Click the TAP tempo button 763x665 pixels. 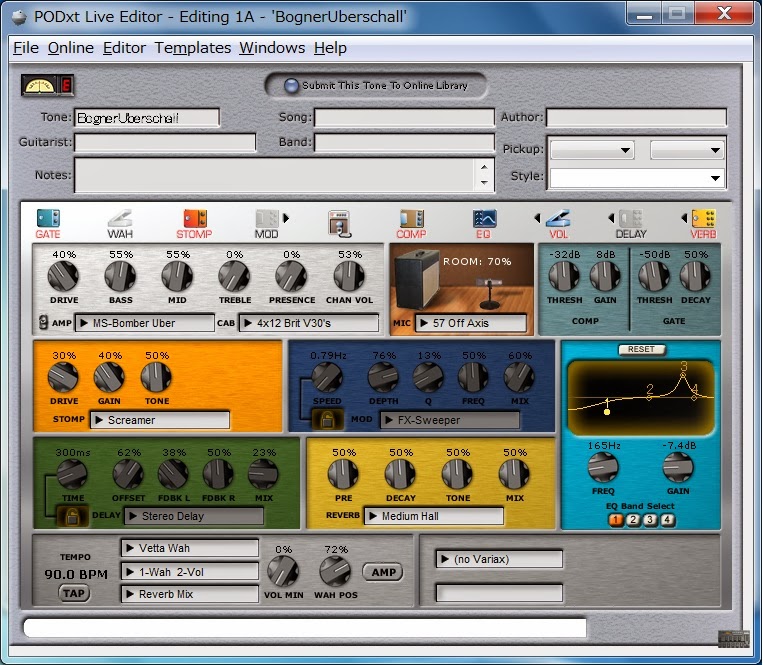pos(74,593)
